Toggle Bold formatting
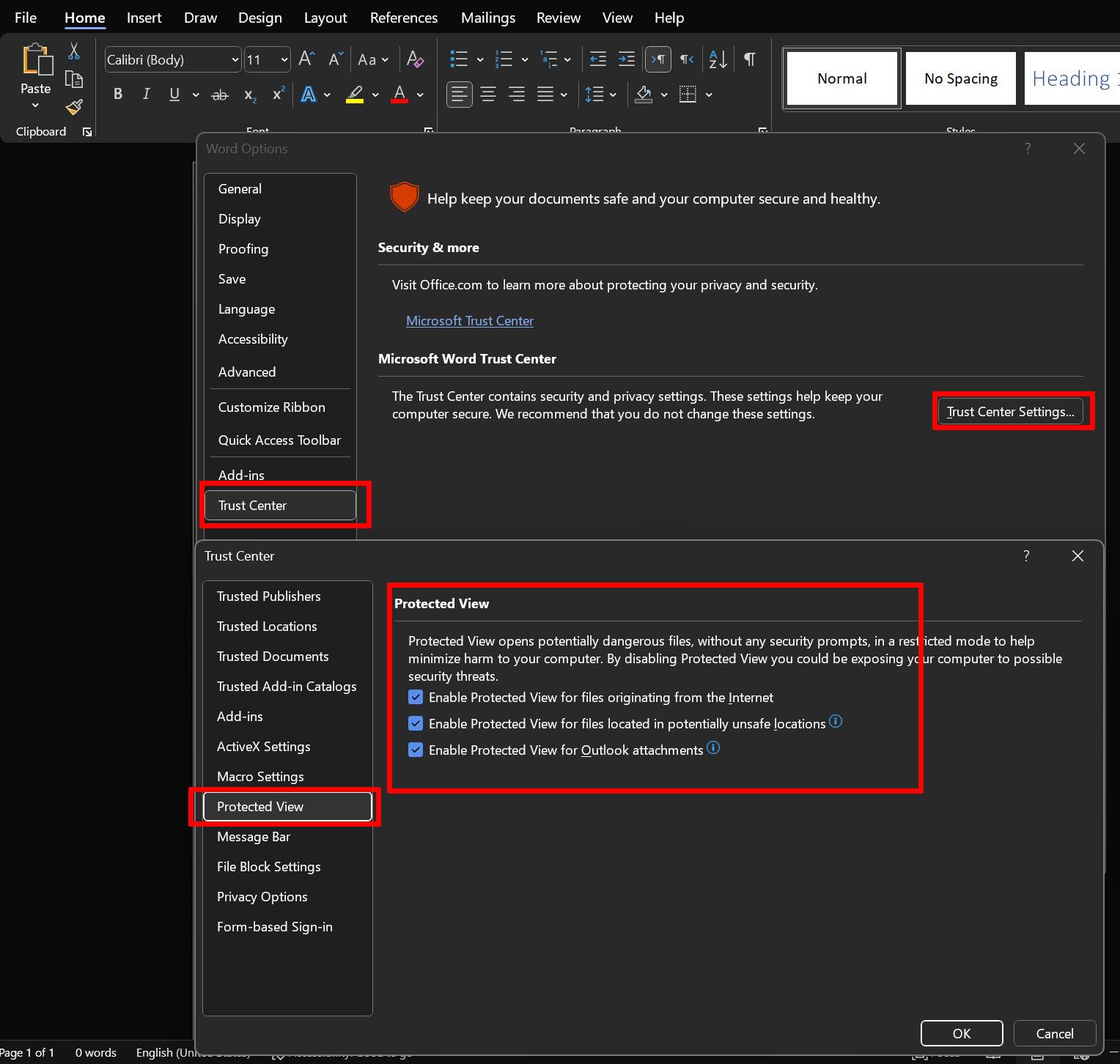The height and width of the screenshot is (1064, 1120). pos(117,94)
